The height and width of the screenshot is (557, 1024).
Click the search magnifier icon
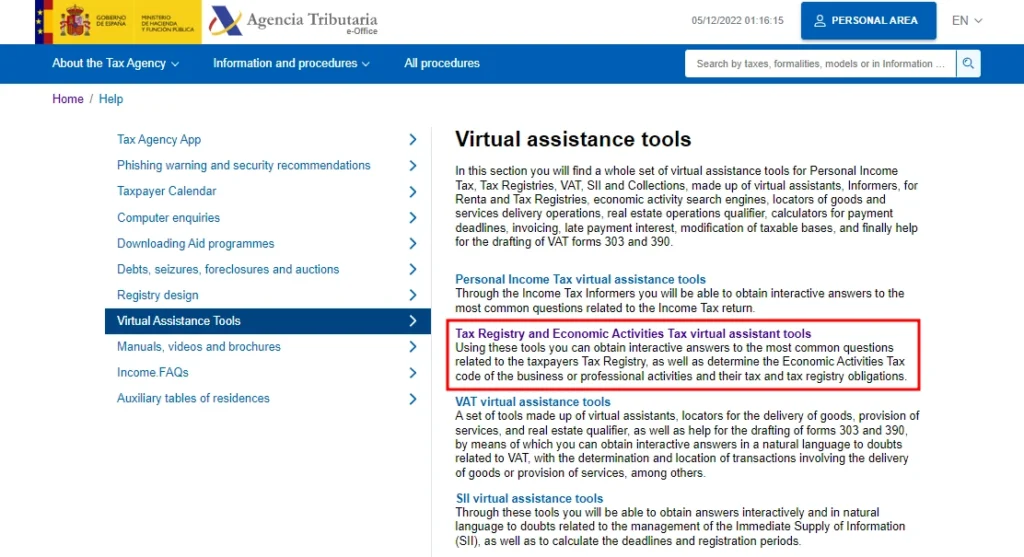coord(967,64)
